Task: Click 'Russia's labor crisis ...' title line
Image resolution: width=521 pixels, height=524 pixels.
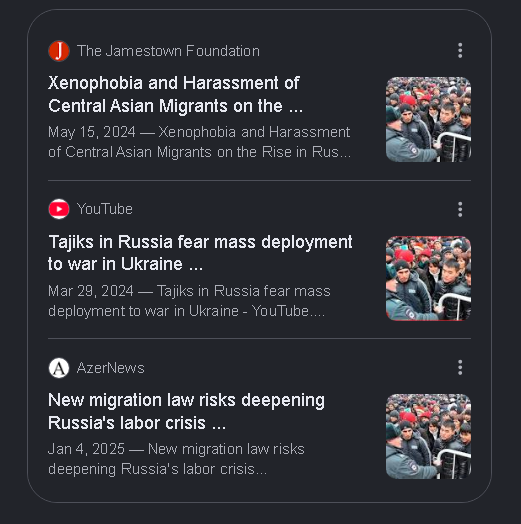Action: 137,423
